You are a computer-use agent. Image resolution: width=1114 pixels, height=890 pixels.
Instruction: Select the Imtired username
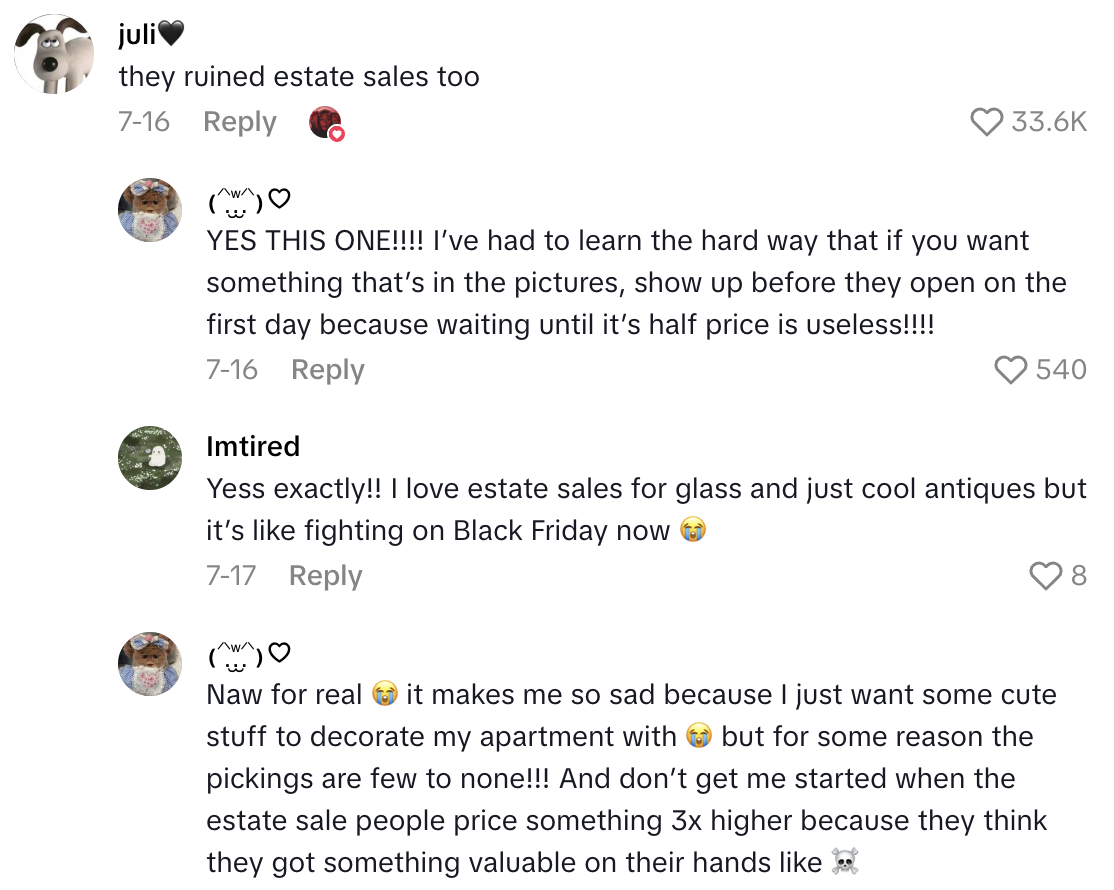point(253,447)
